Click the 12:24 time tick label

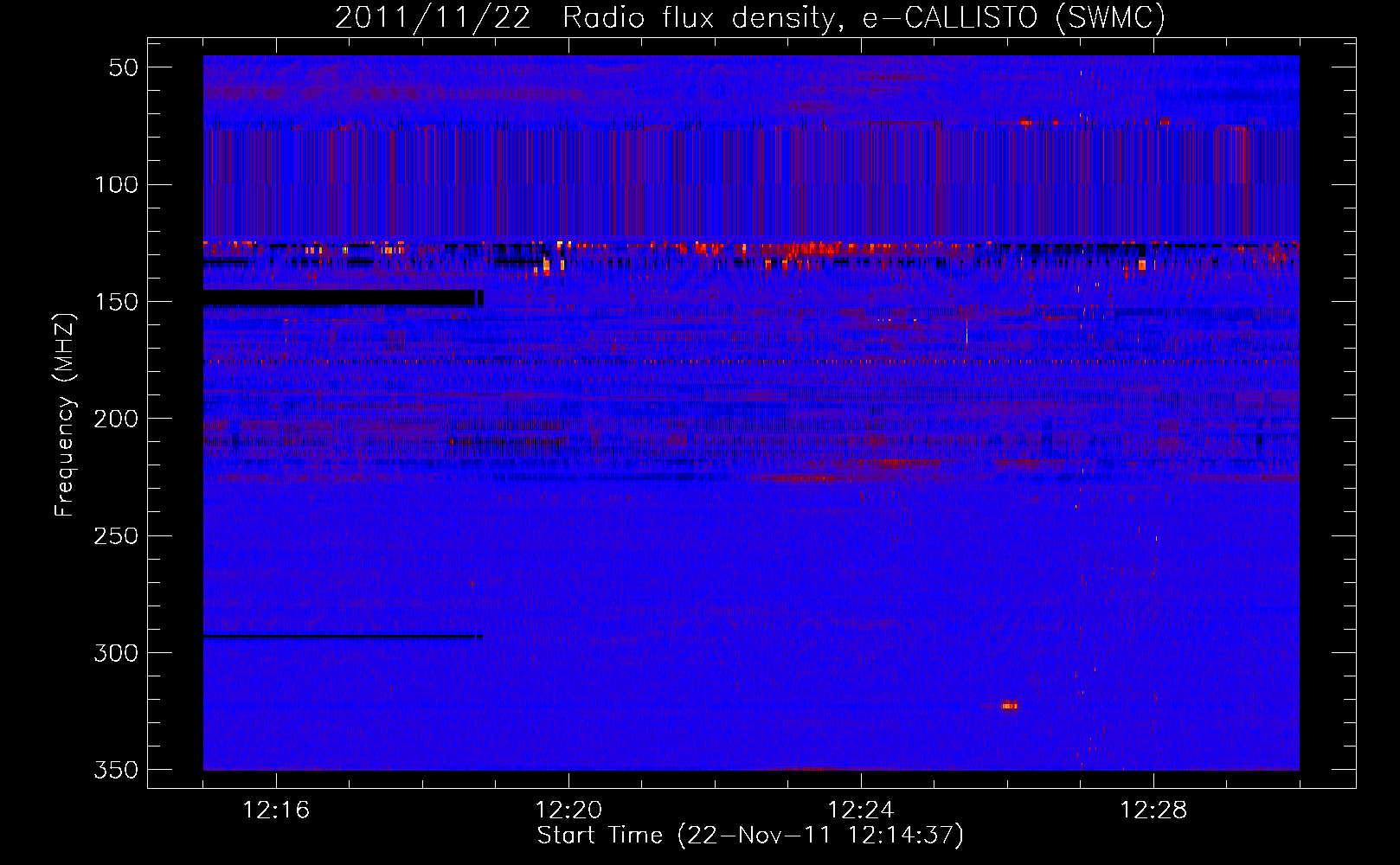click(861, 810)
